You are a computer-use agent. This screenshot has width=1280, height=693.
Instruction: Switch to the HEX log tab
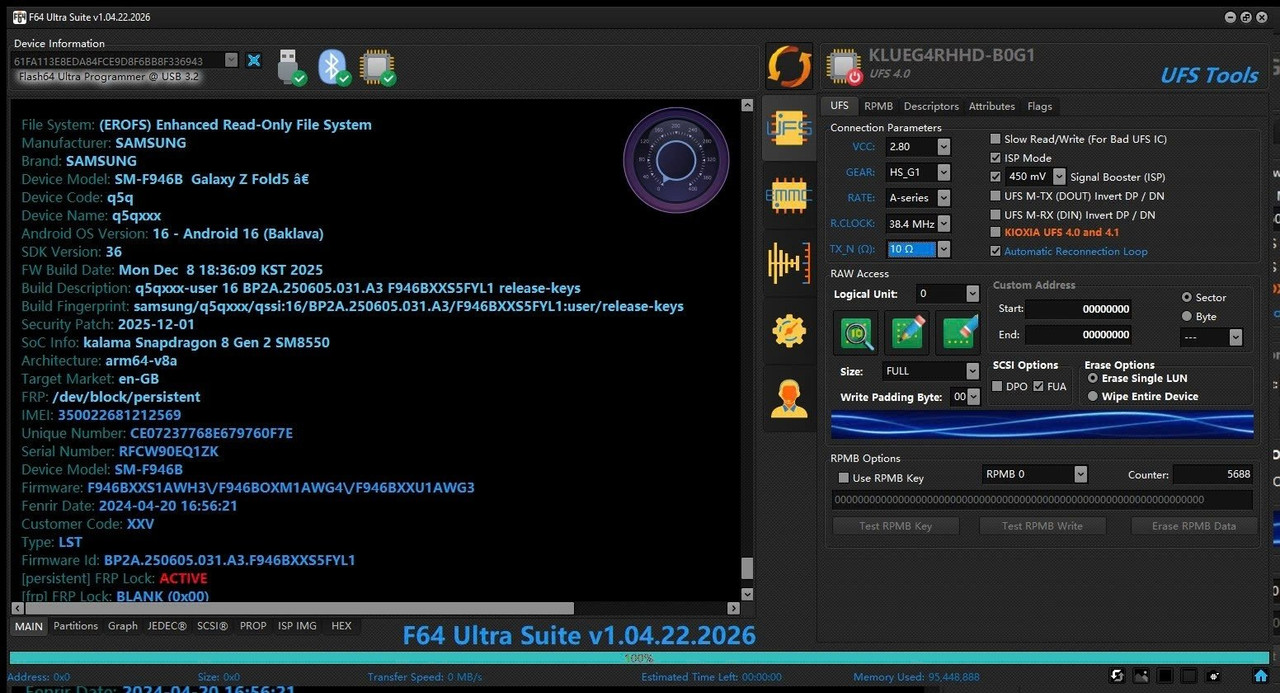[341, 626]
